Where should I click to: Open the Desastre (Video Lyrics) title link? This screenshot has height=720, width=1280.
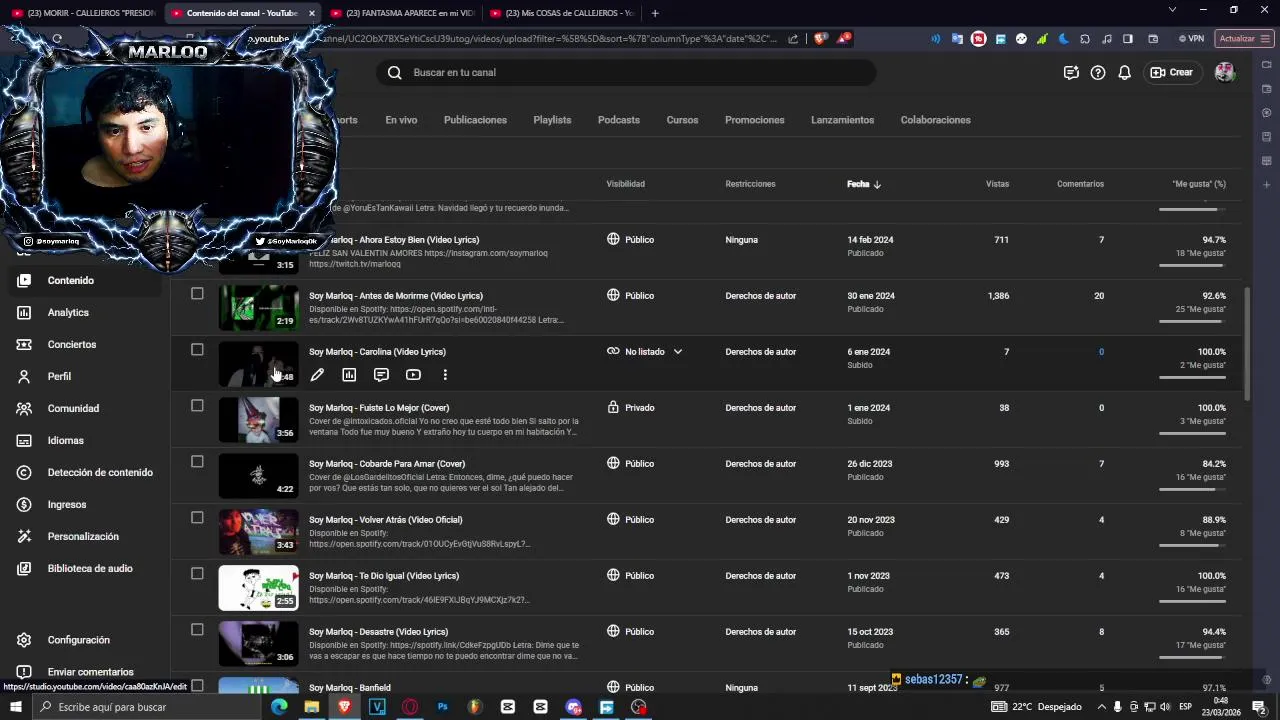coord(378,632)
